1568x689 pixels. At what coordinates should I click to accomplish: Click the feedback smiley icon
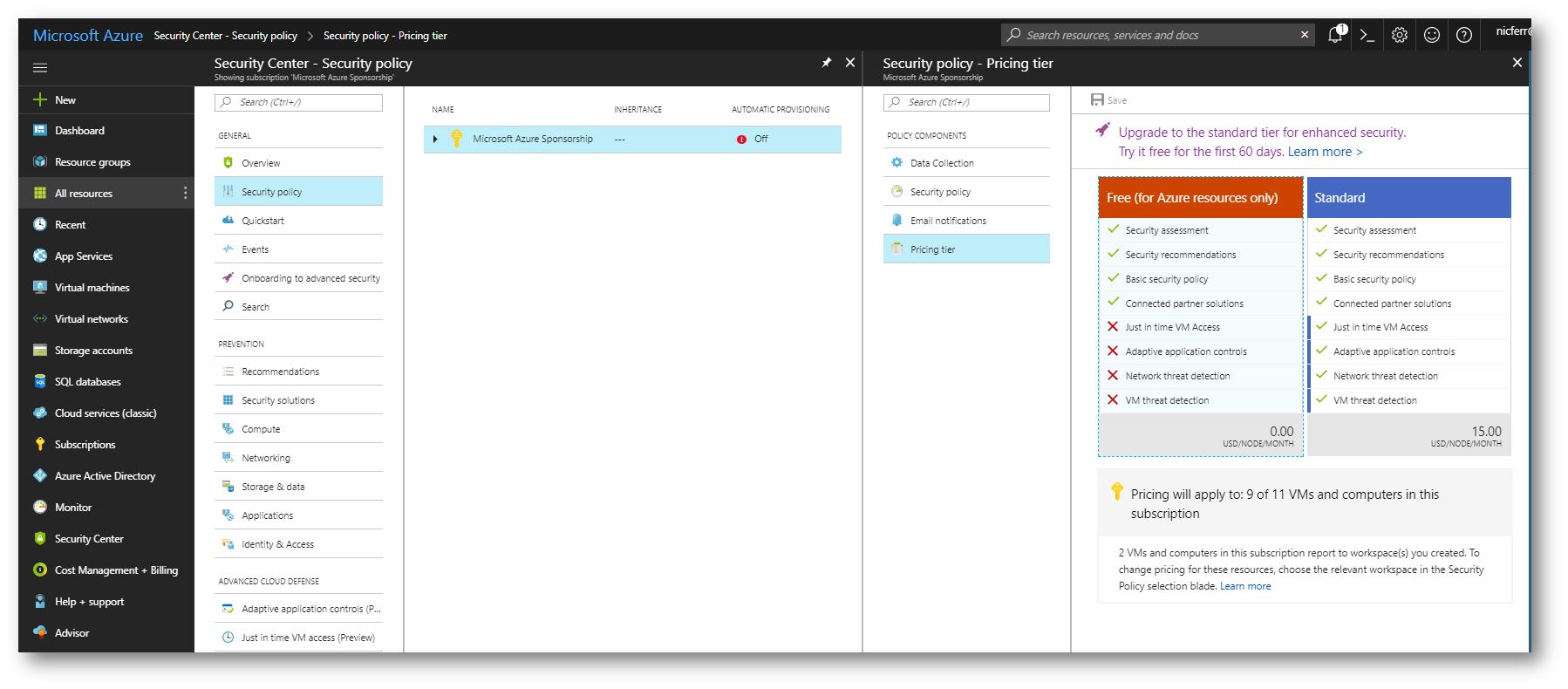(1432, 35)
